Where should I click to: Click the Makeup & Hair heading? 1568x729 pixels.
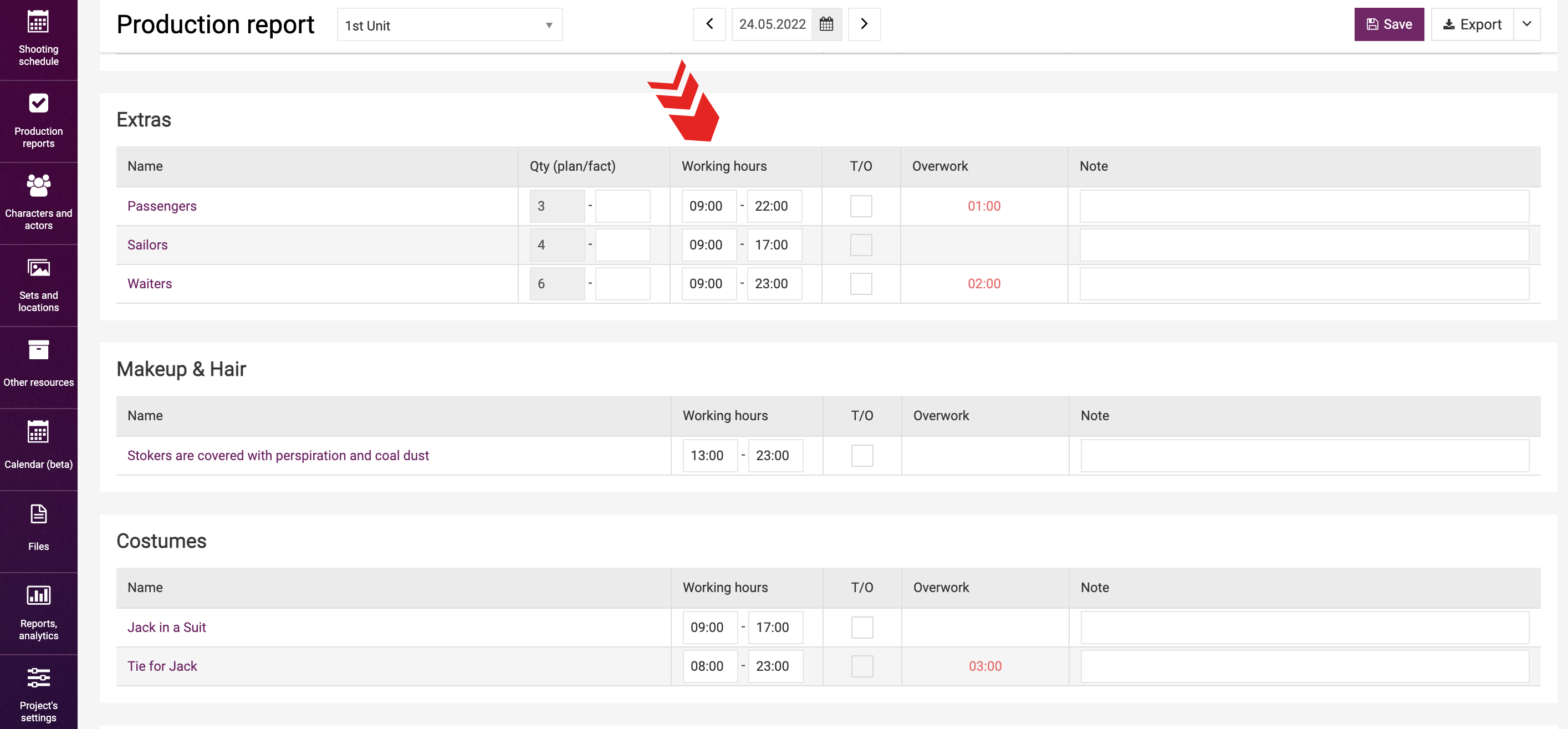[181, 369]
